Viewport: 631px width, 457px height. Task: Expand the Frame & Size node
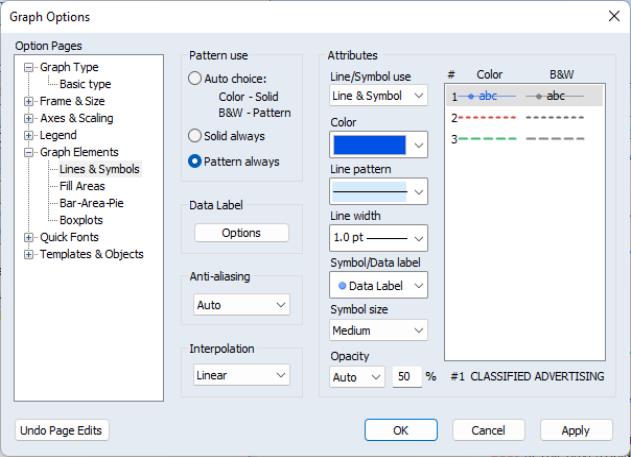[x=30, y=101]
